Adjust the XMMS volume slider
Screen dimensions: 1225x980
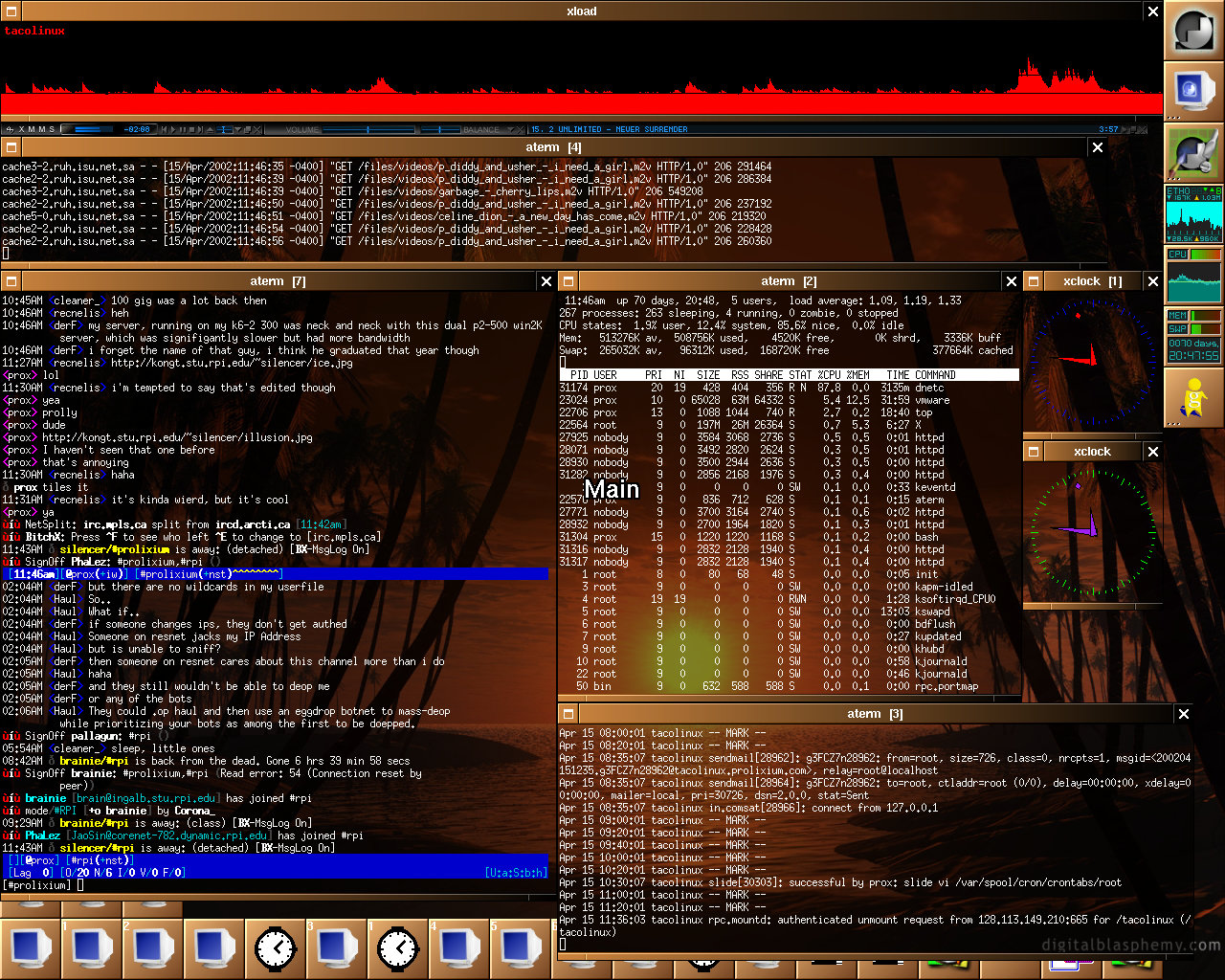click(367, 129)
